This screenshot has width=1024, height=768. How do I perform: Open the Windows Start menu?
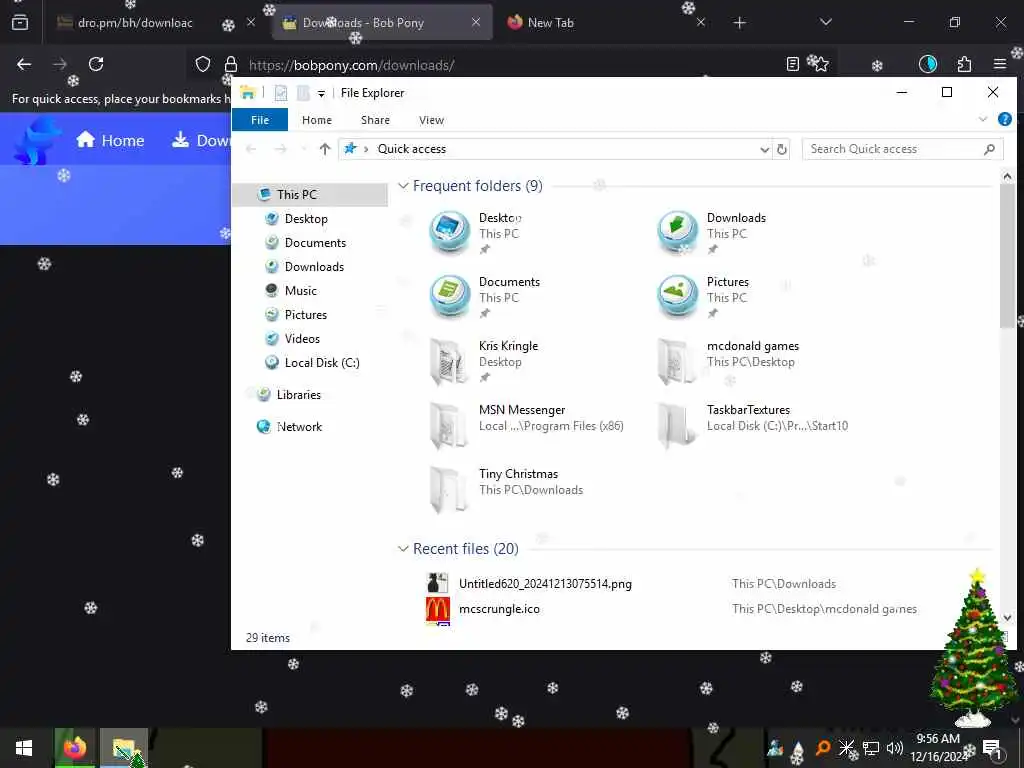tap(24, 748)
